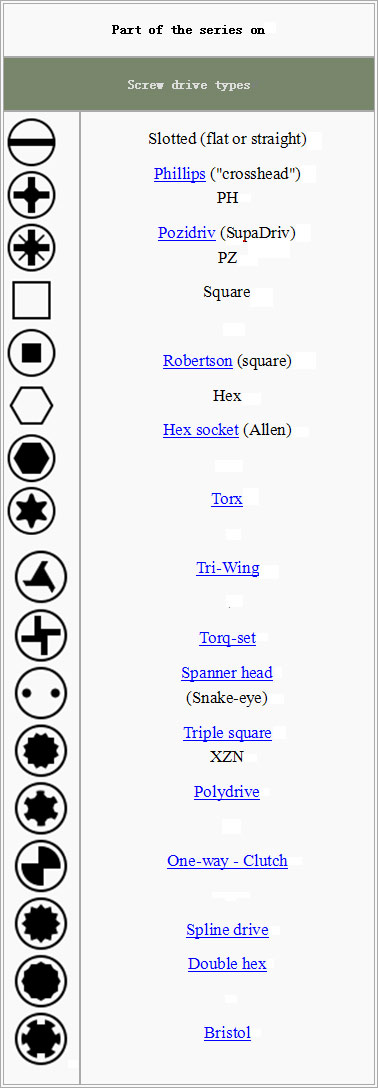This screenshot has width=378, height=1089.
Task: Open the Torx article link
Action: [227, 498]
